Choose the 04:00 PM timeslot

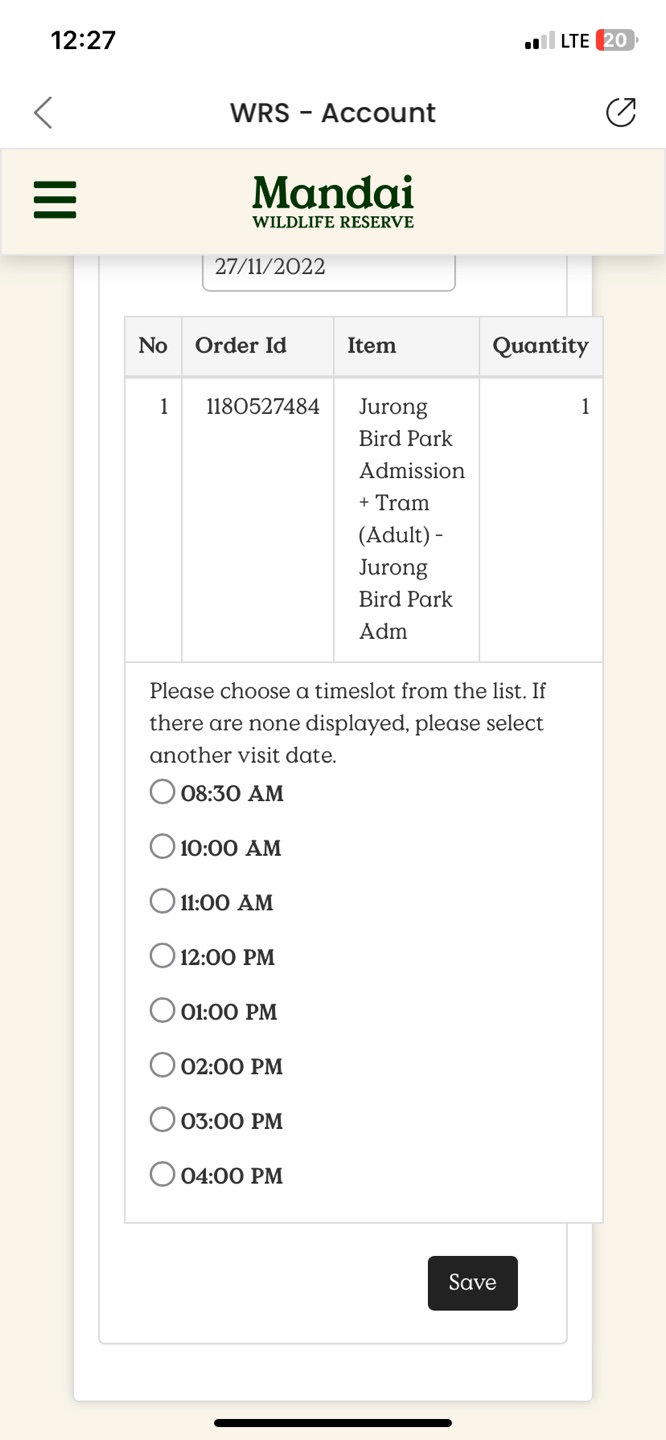click(162, 1175)
